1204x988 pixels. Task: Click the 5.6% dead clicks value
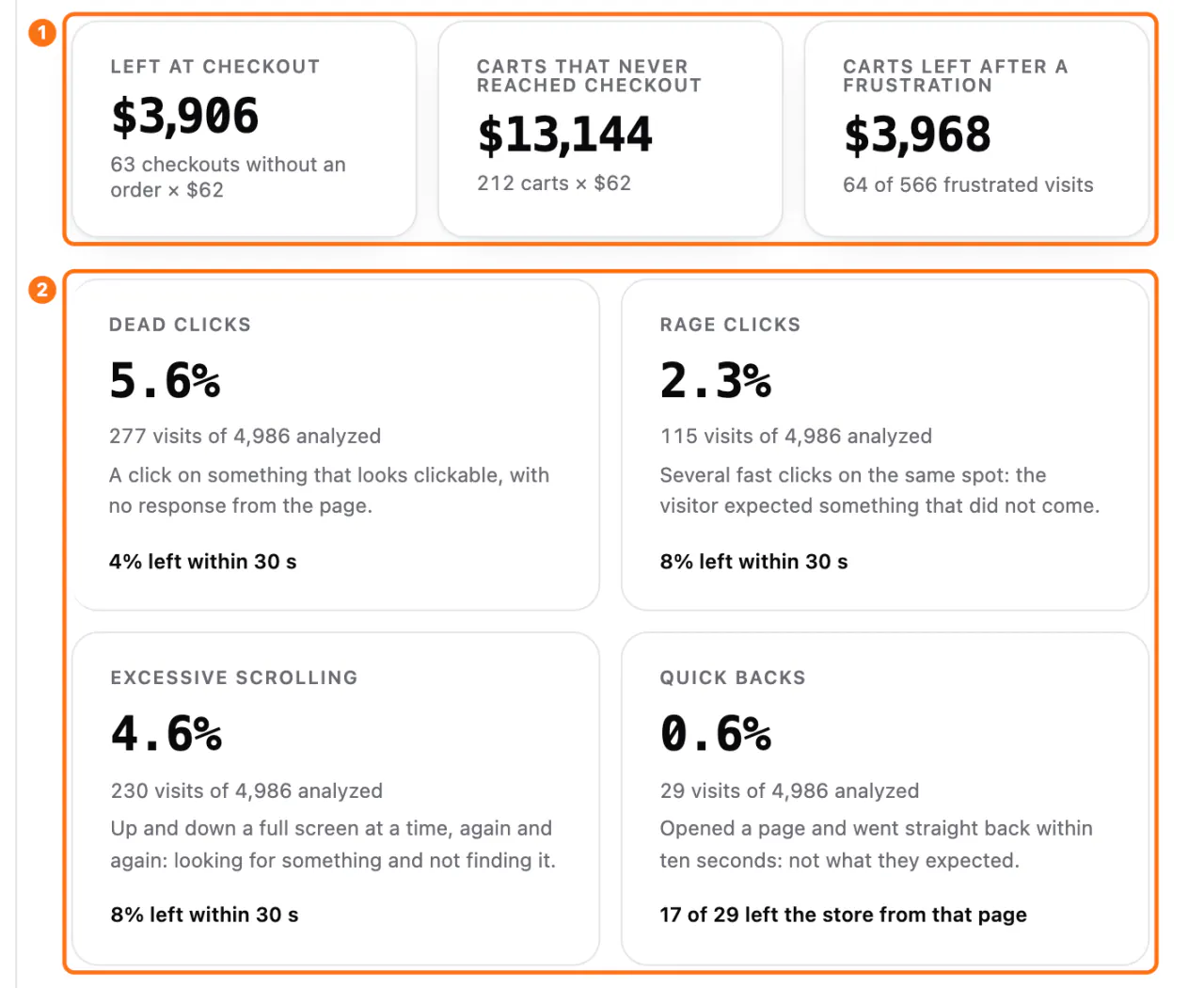pyautogui.click(x=165, y=381)
